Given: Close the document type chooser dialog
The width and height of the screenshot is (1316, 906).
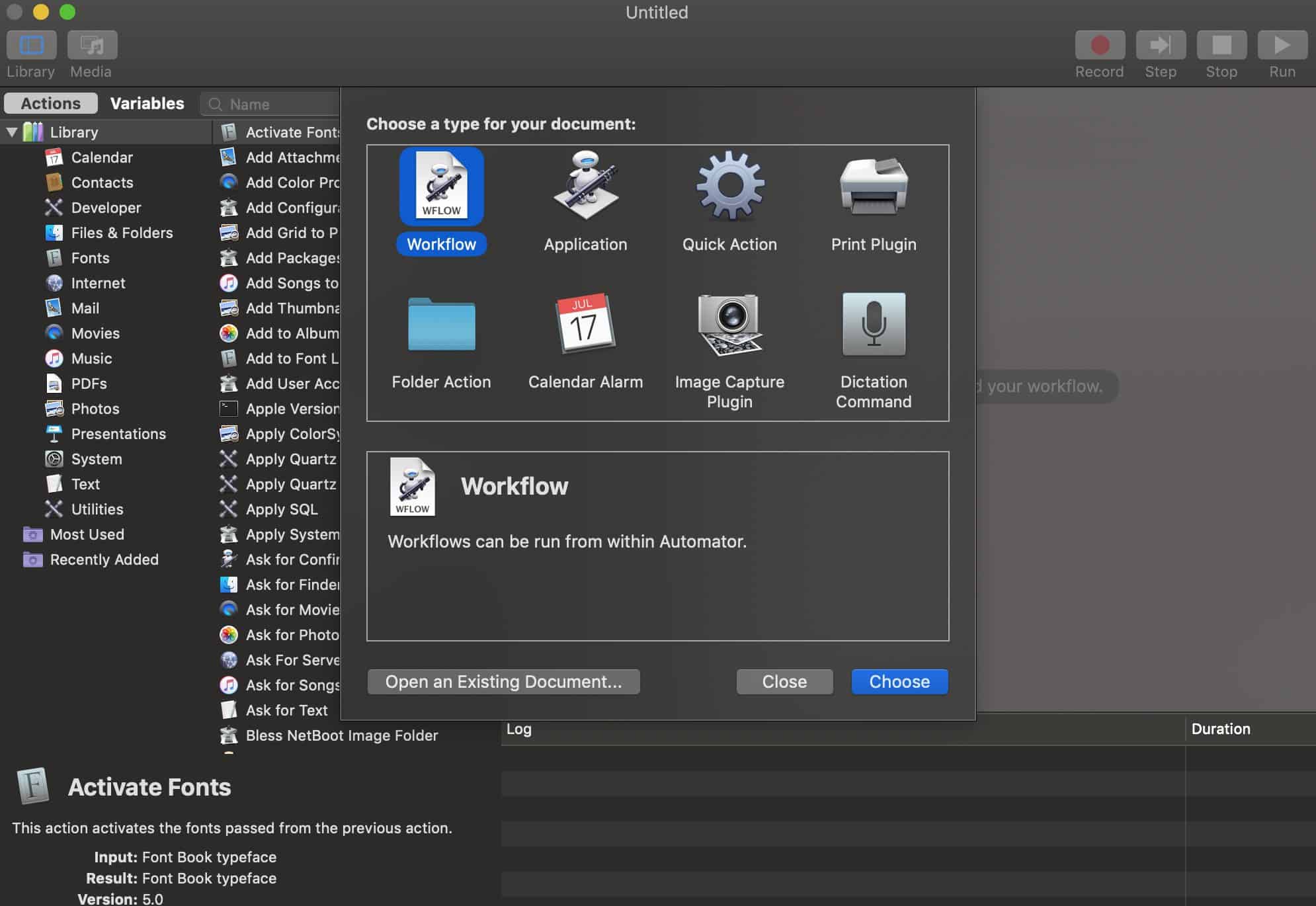Looking at the screenshot, I should (785, 681).
